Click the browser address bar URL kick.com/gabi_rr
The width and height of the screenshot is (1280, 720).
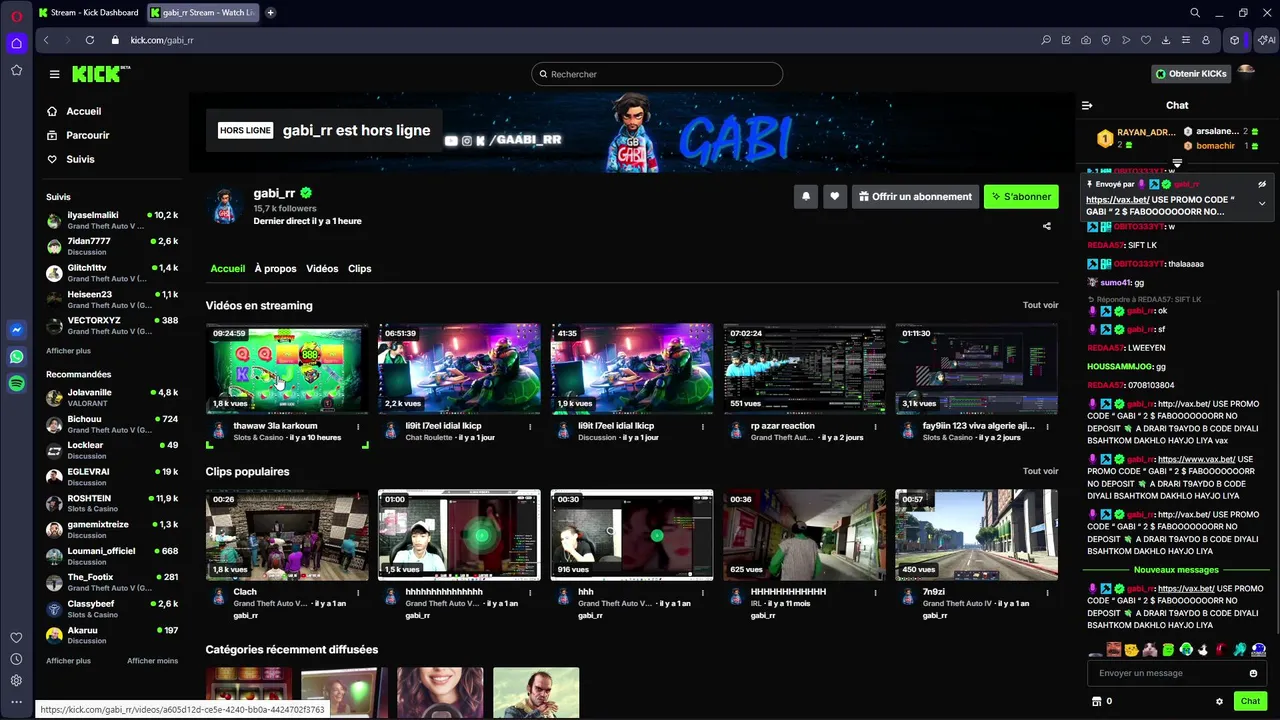point(162,40)
